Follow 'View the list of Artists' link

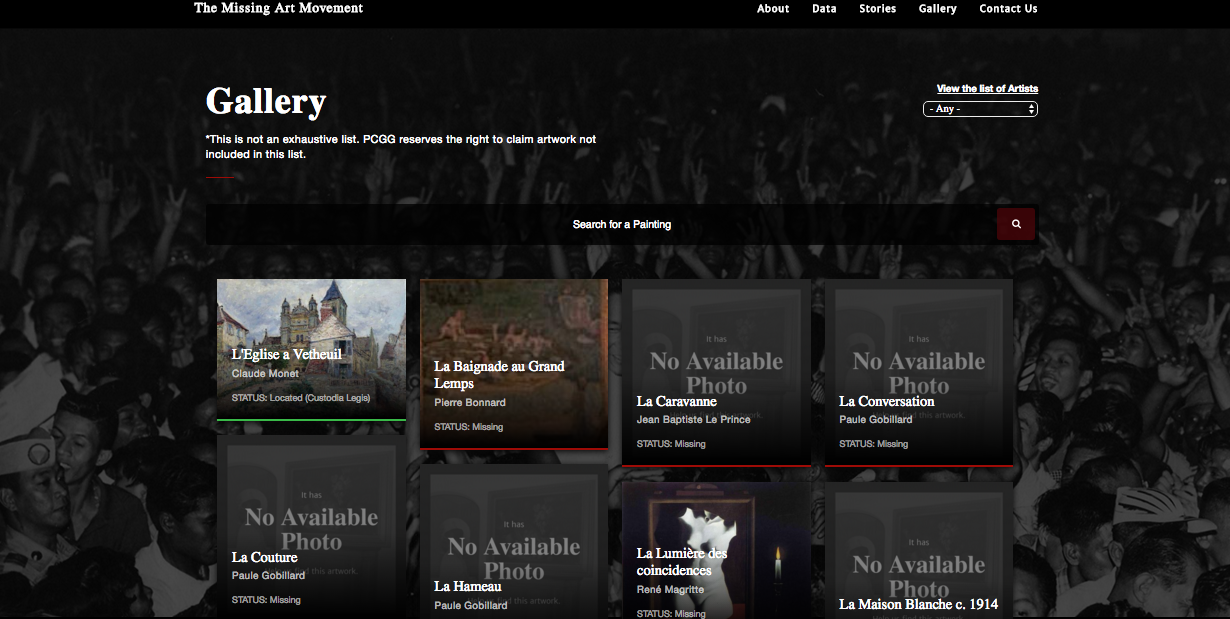pos(987,89)
